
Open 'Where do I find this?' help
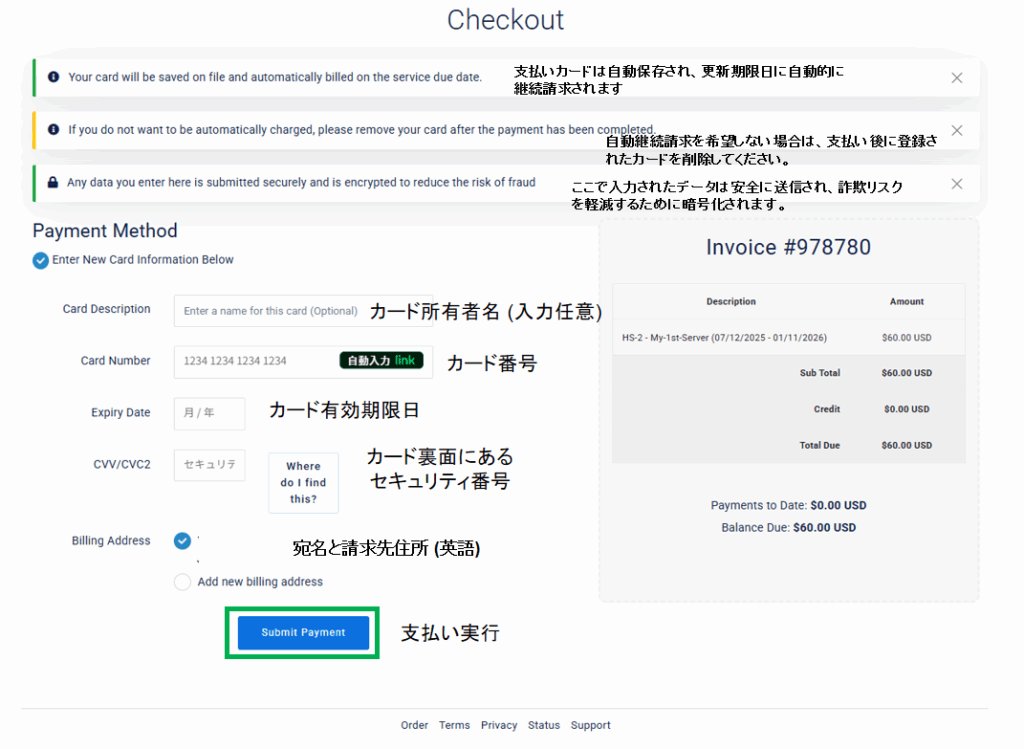coord(303,482)
